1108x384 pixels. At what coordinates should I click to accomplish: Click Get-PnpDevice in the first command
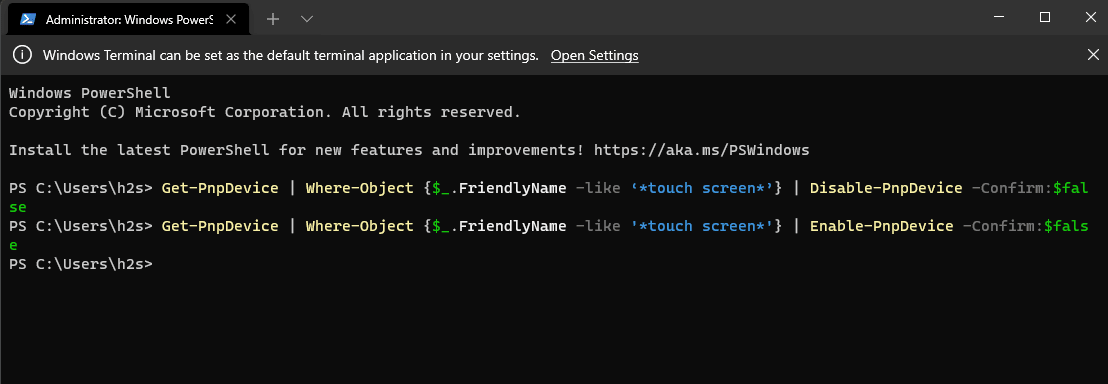[220, 188]
